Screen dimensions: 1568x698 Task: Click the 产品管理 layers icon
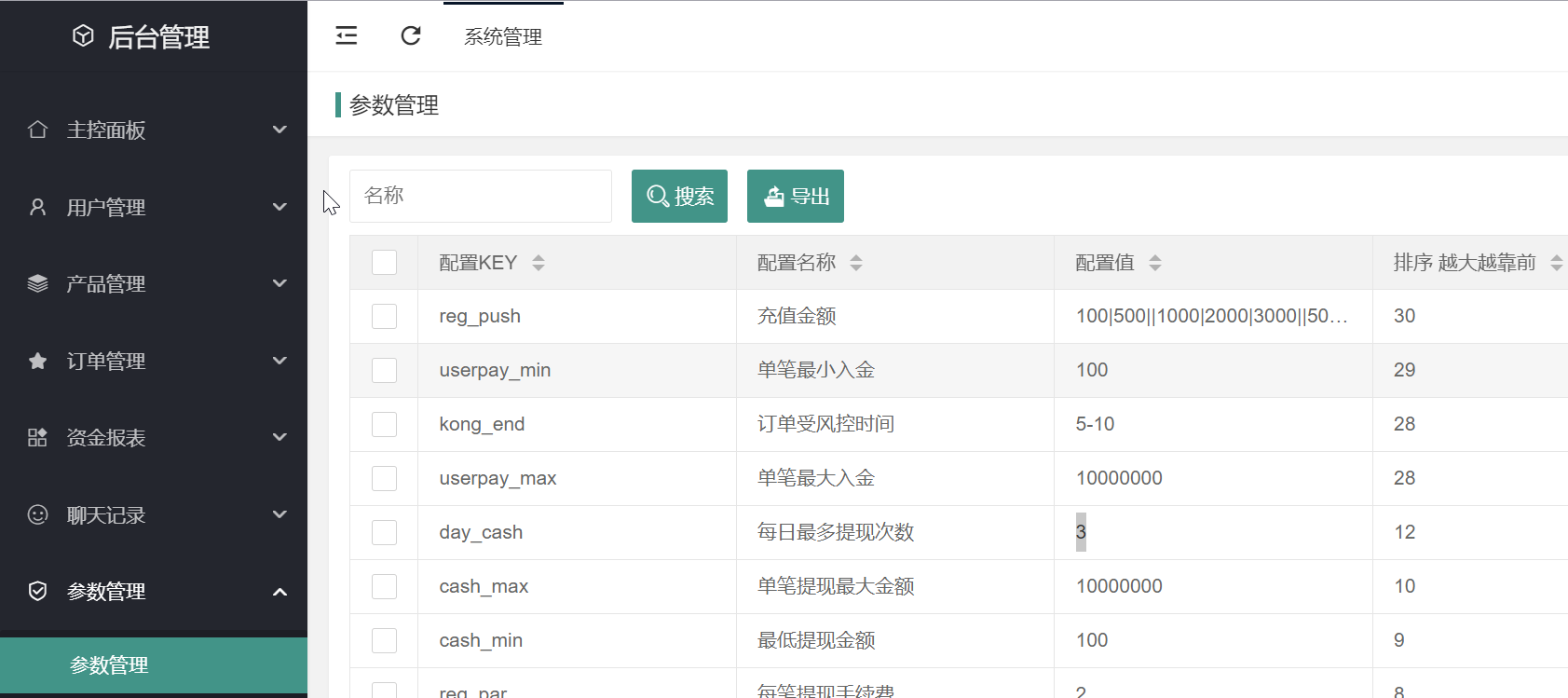coord(37,283)
